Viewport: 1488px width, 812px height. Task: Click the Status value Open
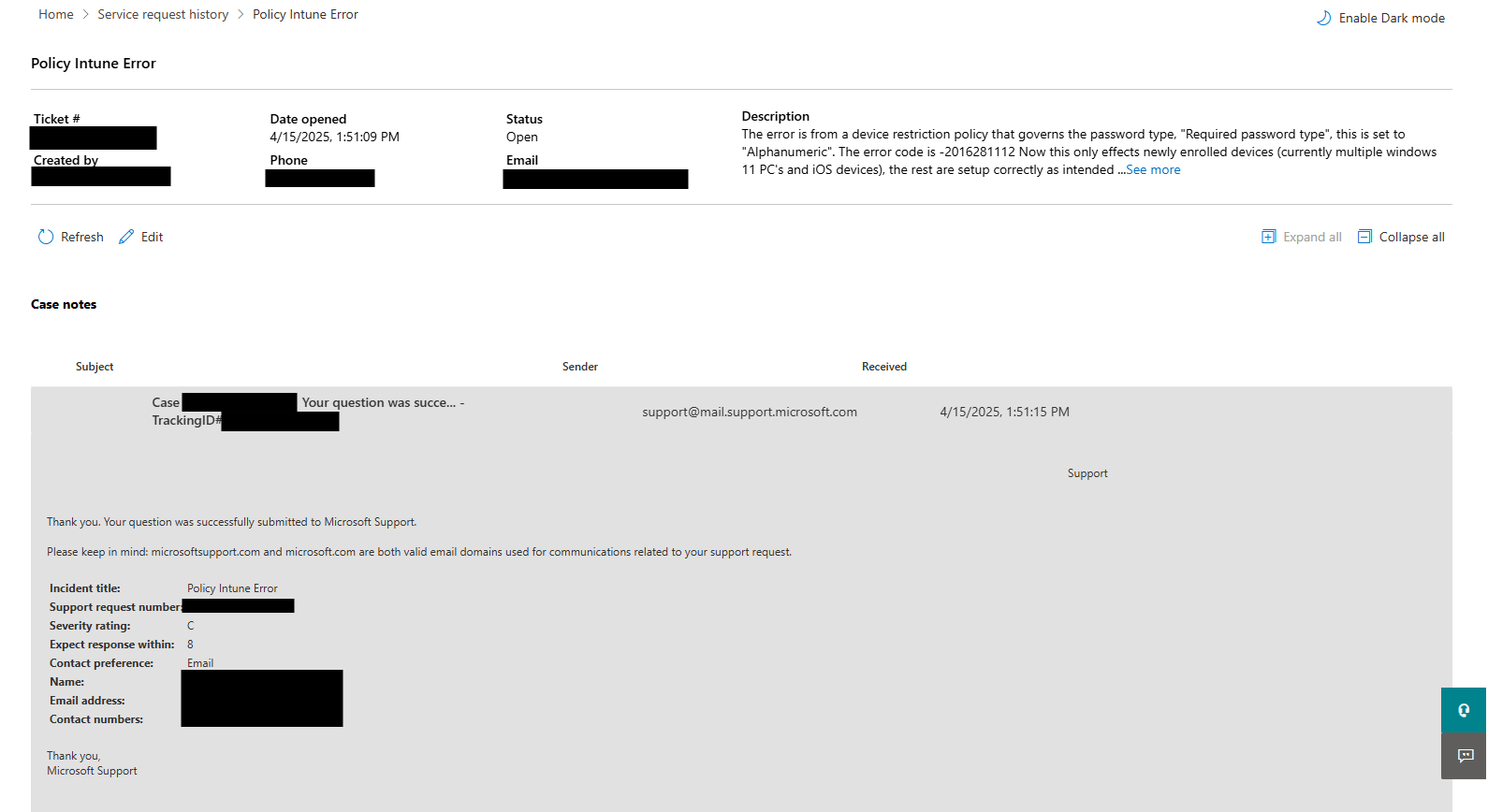pyautogui.click(x=522, y=137)
